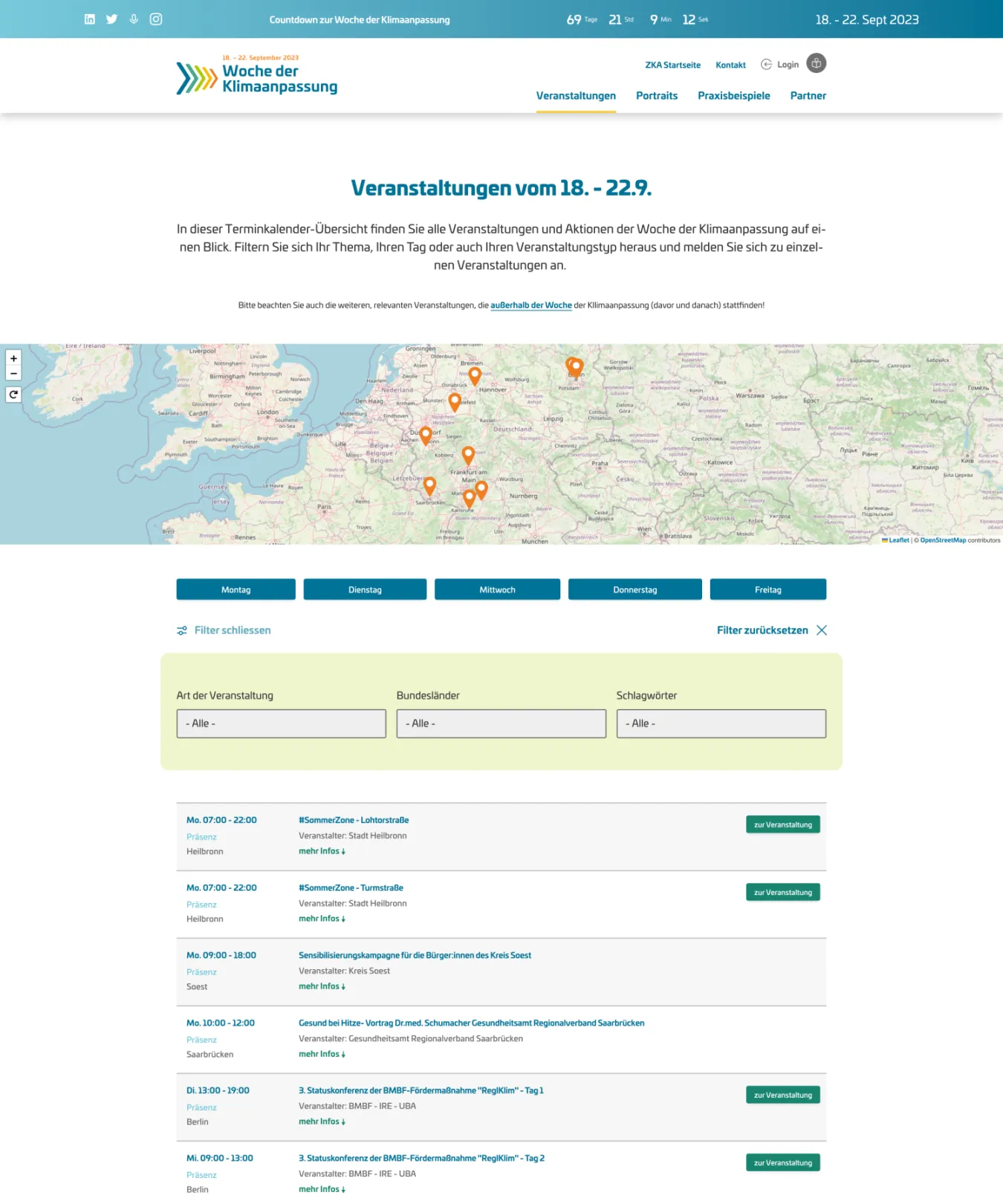Open the Schlagwörter dropdown
The height and width of the screenshot is (1204, 1003).
pos(721,724)
